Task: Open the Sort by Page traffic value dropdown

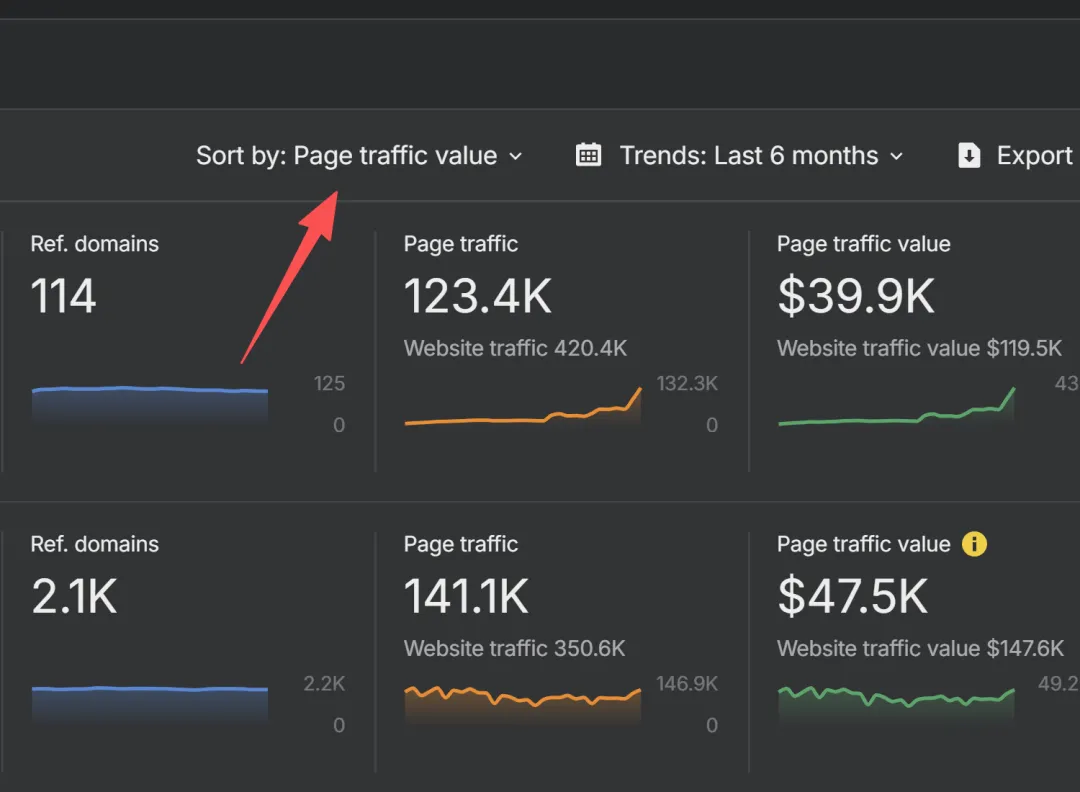Action: pos(358,156)
